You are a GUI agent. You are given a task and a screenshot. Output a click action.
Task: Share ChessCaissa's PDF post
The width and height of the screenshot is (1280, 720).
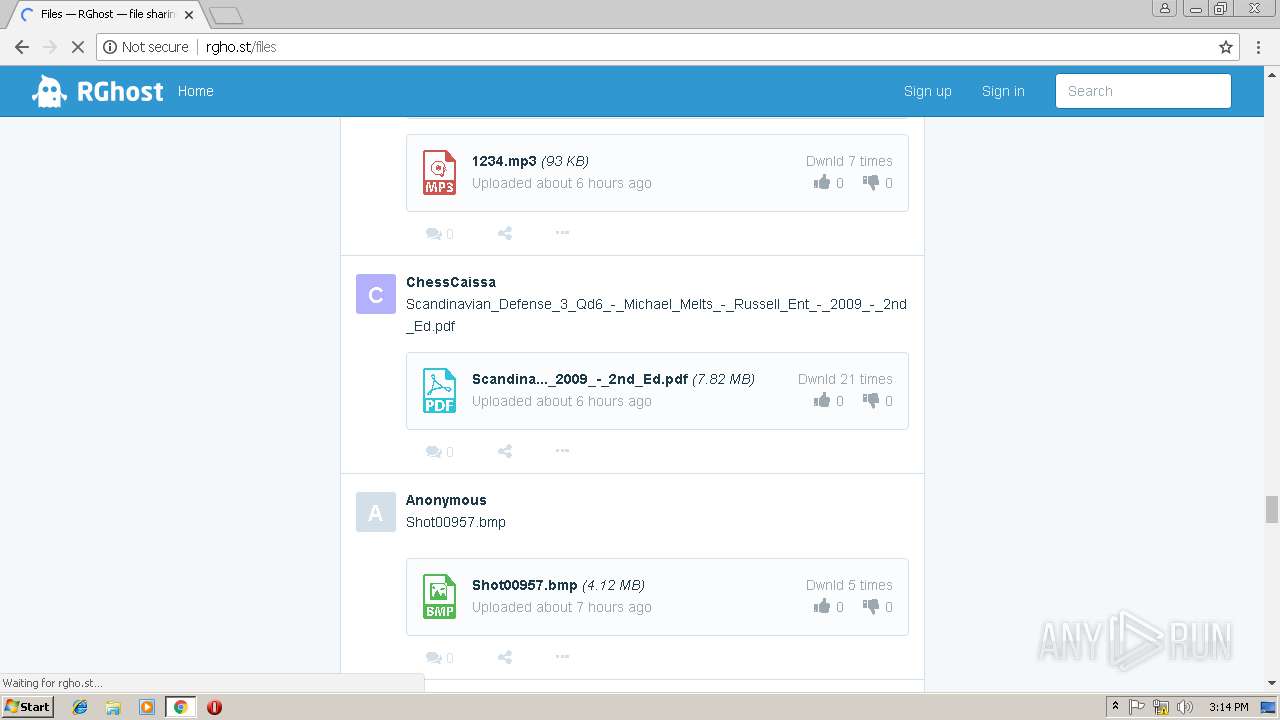click(505, 451)
